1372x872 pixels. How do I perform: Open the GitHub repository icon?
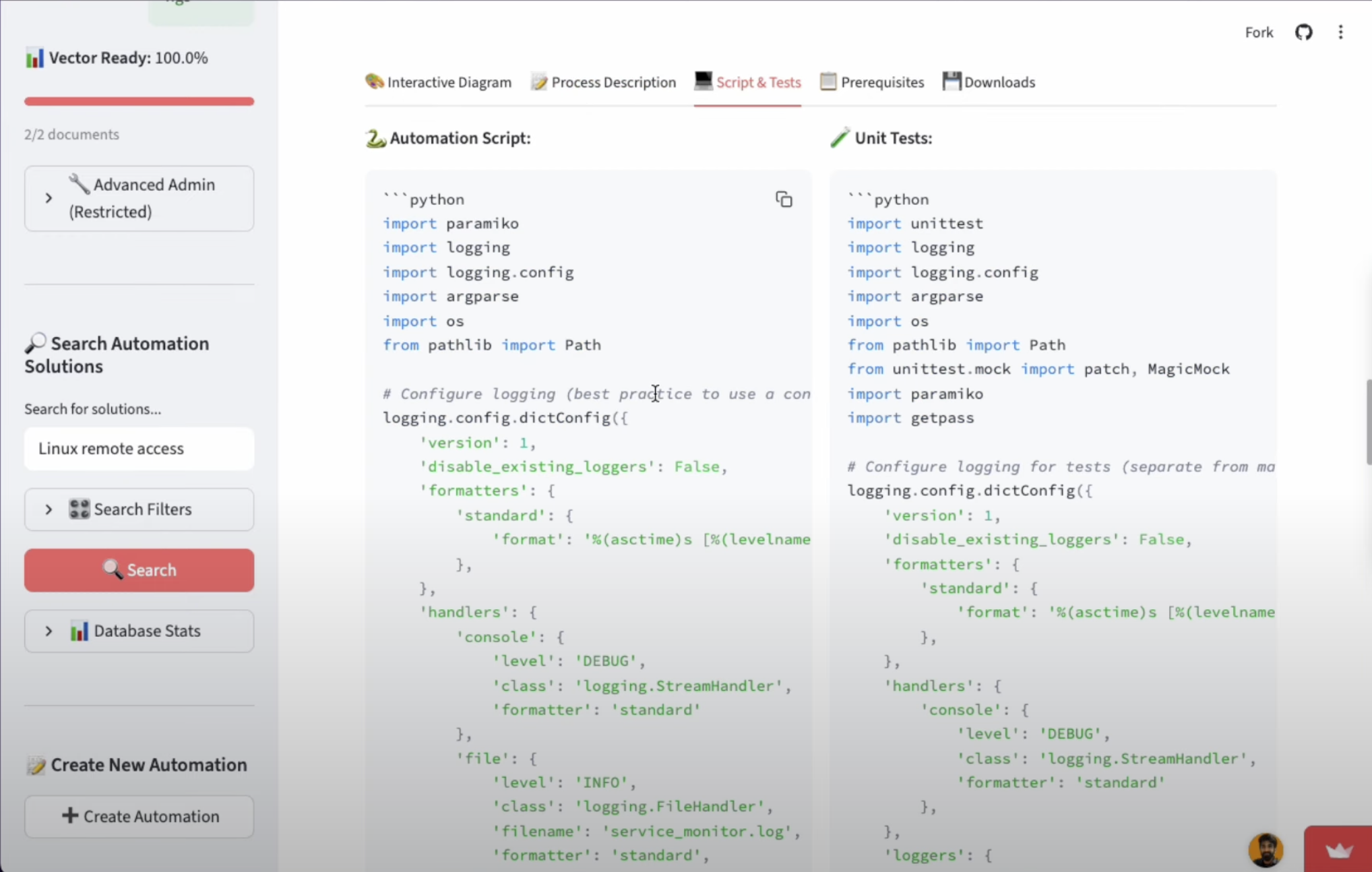1303,32
